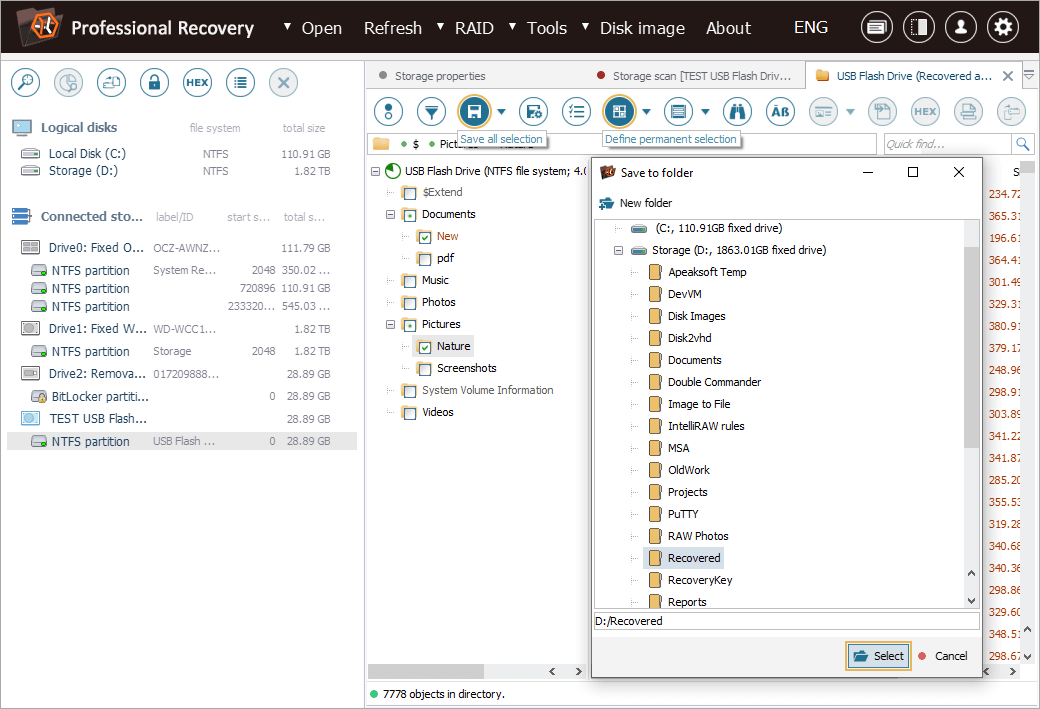Open the filter funnel tool
Screen dimensions: 1040x709
[x=431, y=111]
